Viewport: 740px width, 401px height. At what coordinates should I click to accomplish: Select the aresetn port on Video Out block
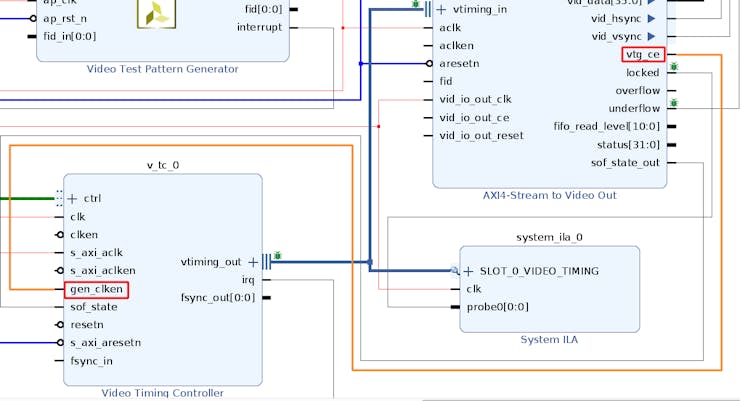pyautogui.click(x=459, y=64)
